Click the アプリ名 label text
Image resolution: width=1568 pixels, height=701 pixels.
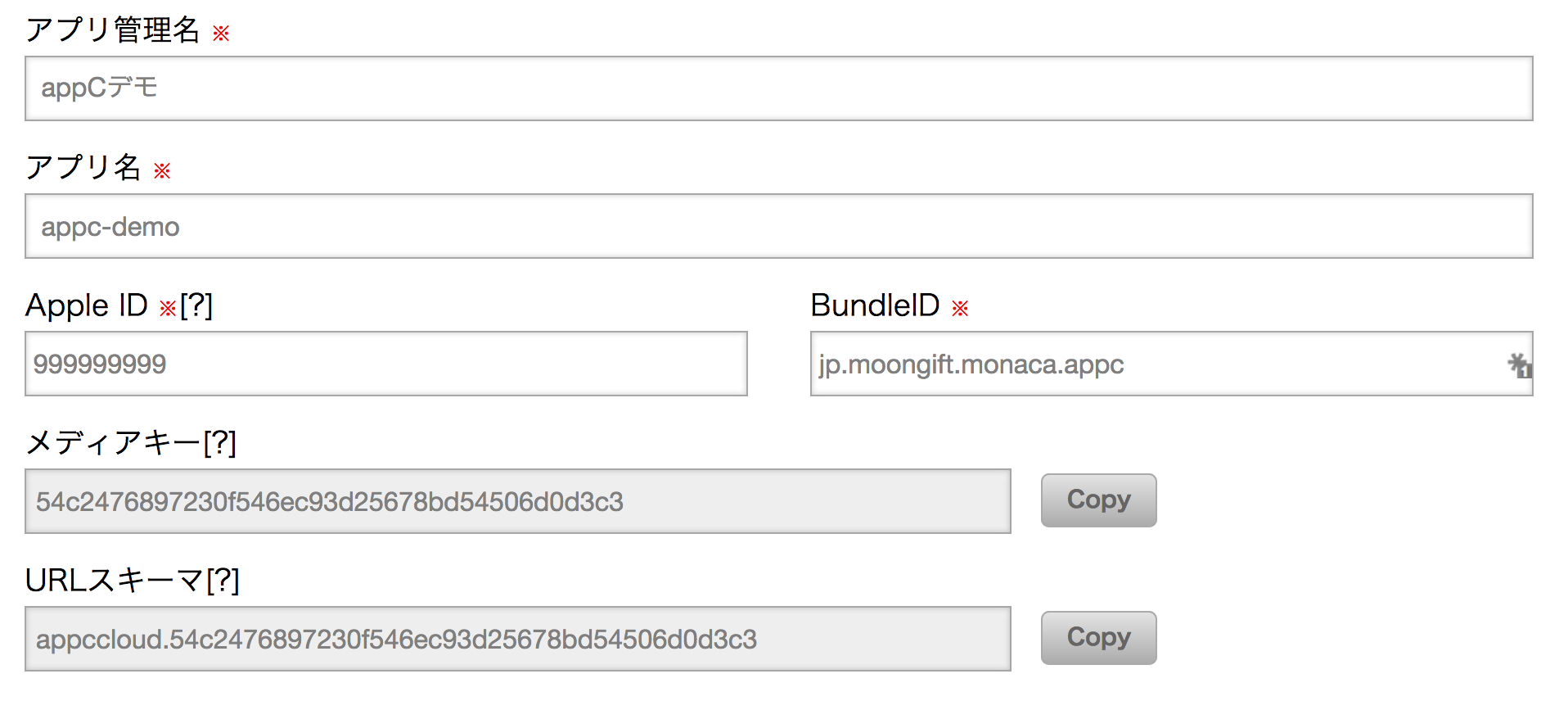[83, 168]
